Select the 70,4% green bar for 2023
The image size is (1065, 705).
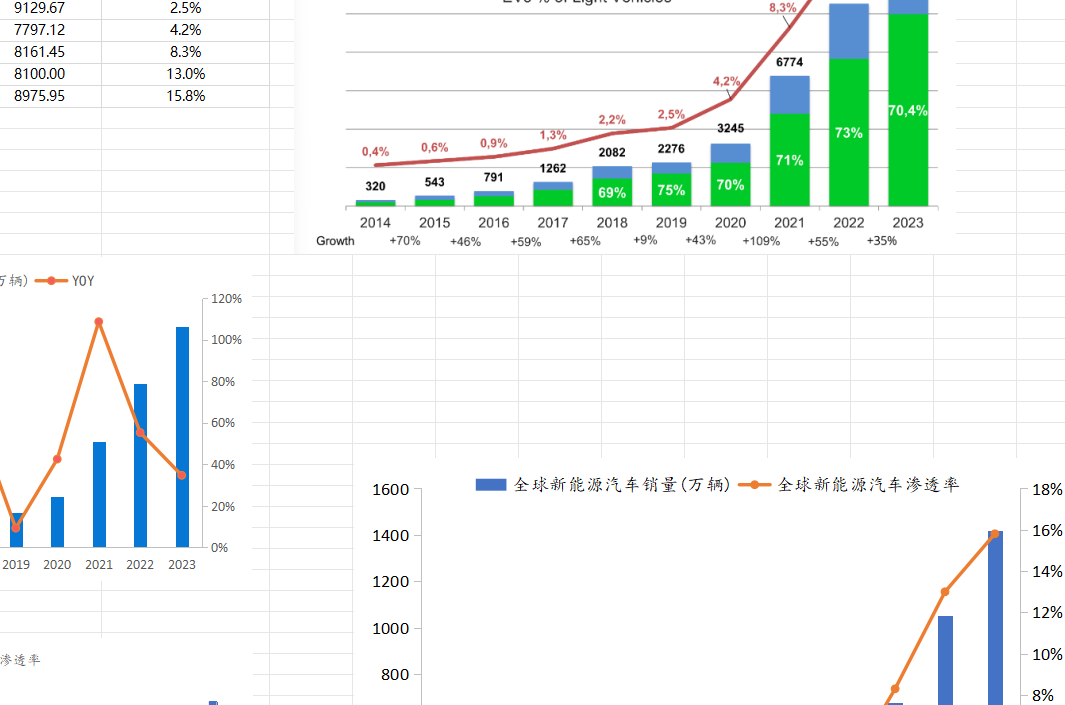pos(907,110)
